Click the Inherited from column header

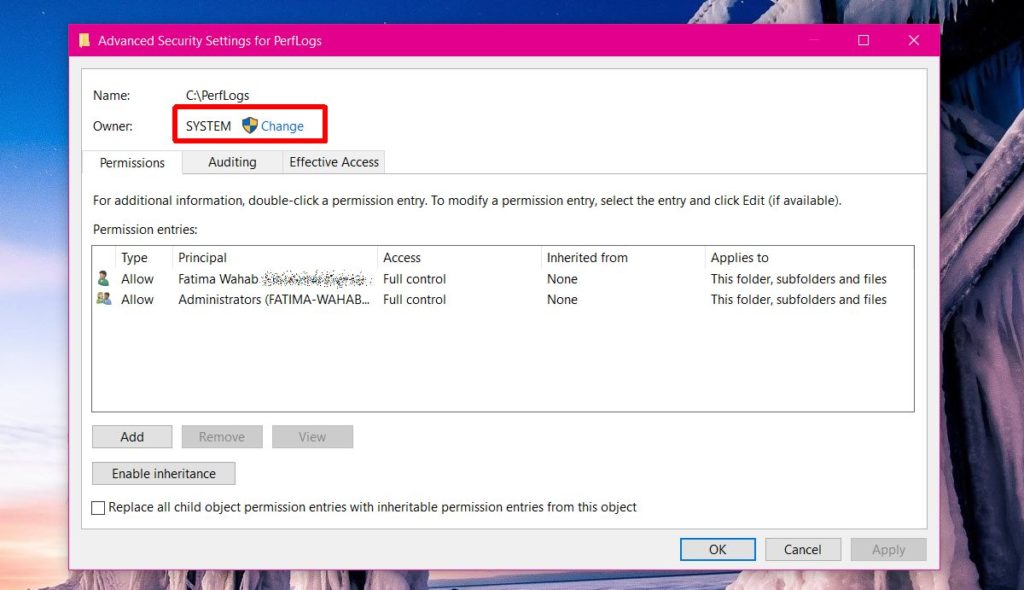(x=587, y=257)
